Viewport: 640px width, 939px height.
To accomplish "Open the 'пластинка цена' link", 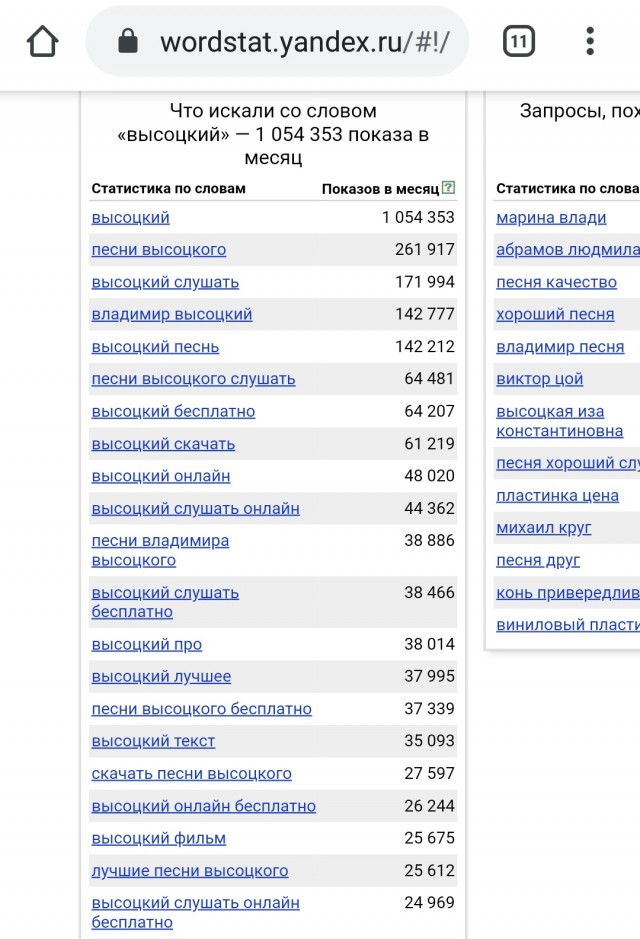I will (x=557, y=496).
